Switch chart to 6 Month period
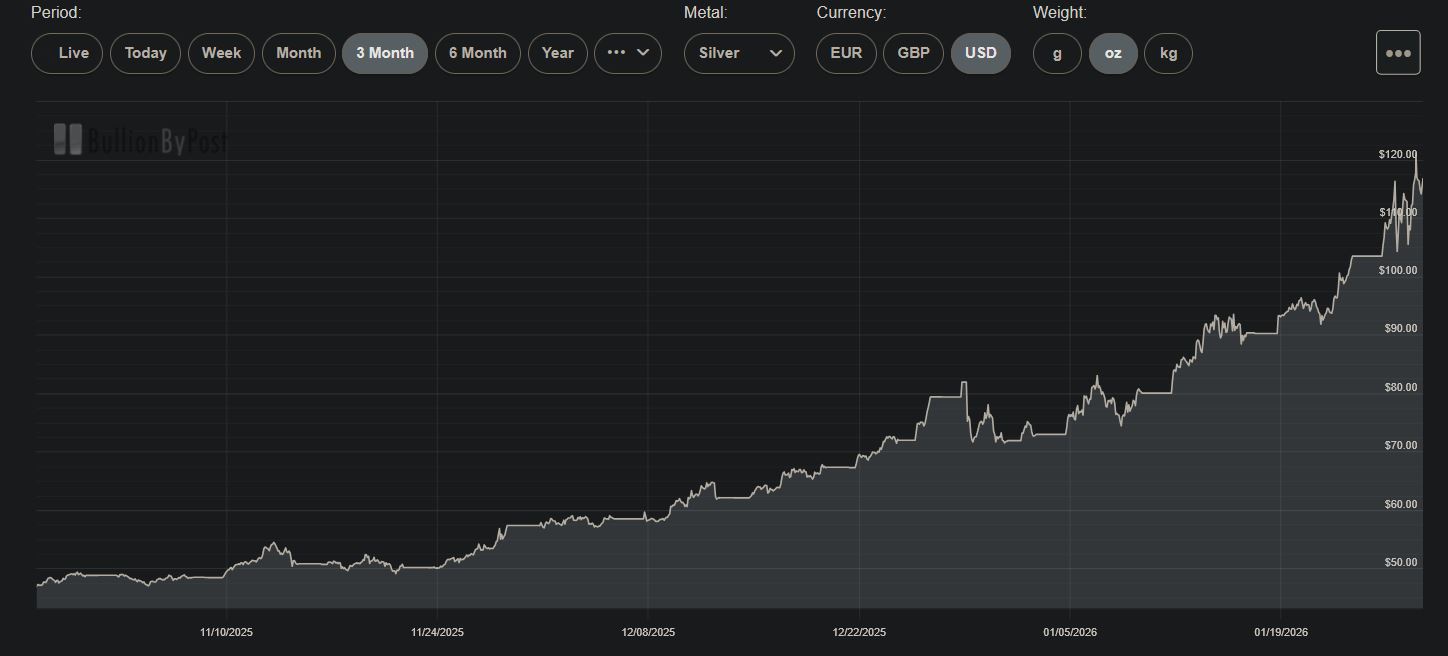This screenshot has width=1448, height=656. [x=477, y=53]
